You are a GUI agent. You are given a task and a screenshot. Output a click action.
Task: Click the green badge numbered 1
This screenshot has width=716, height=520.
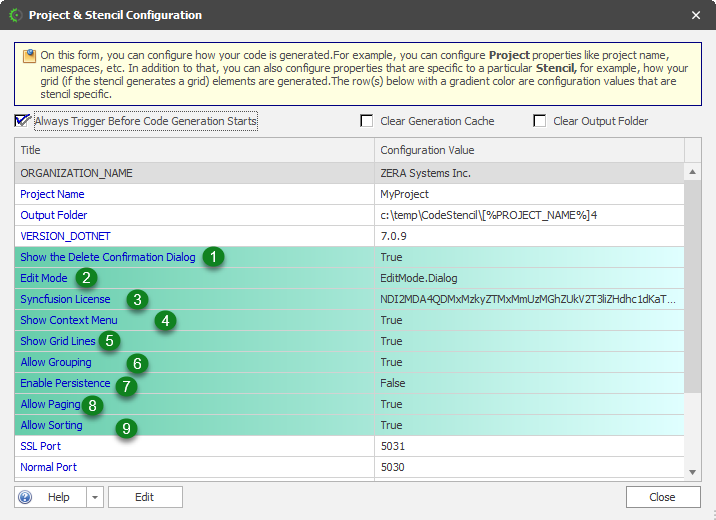212,257
